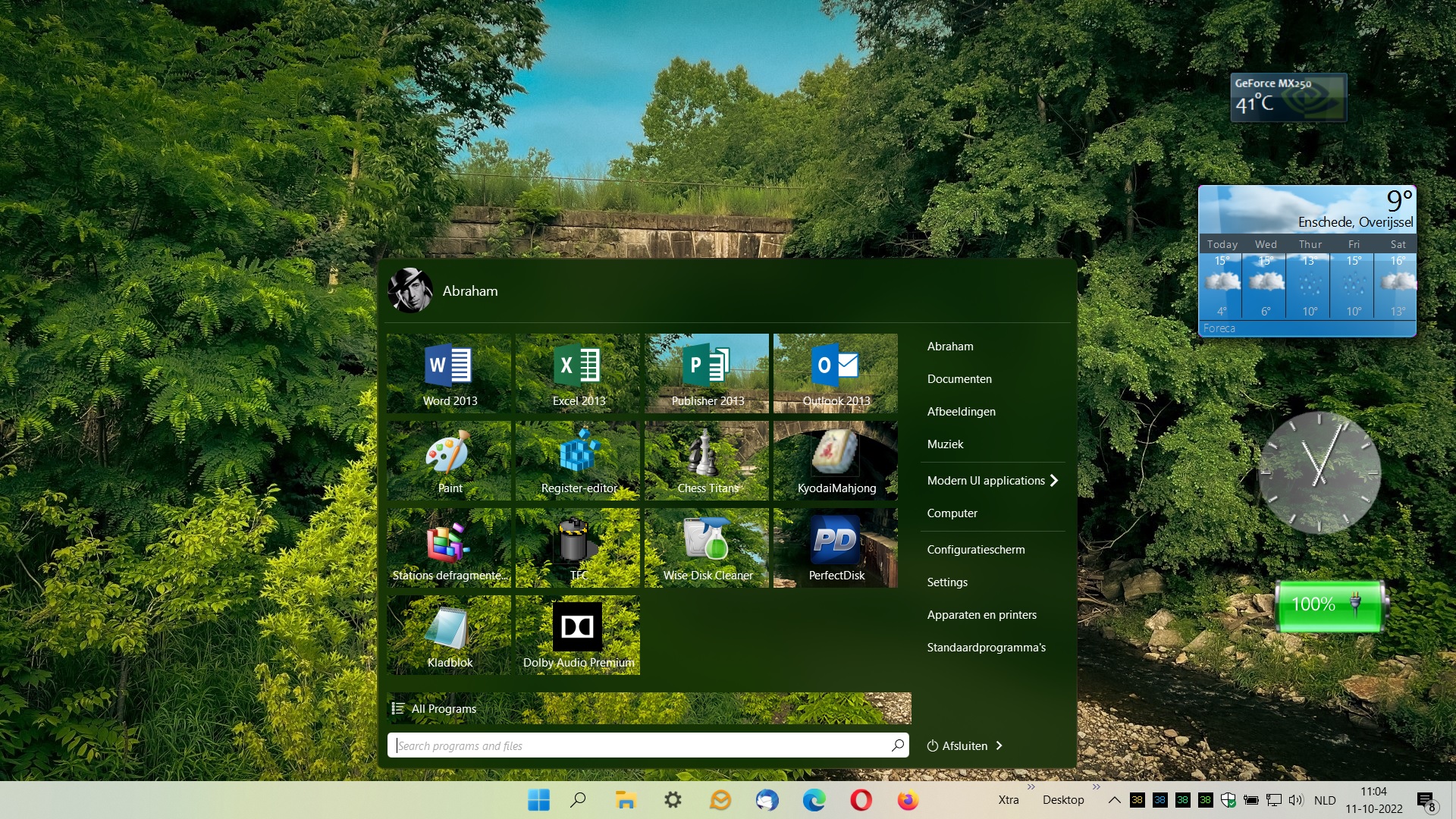The width and height of the screenshot is (1456, 819).
Task: Click NLD language indicator
Action: 1325,800
